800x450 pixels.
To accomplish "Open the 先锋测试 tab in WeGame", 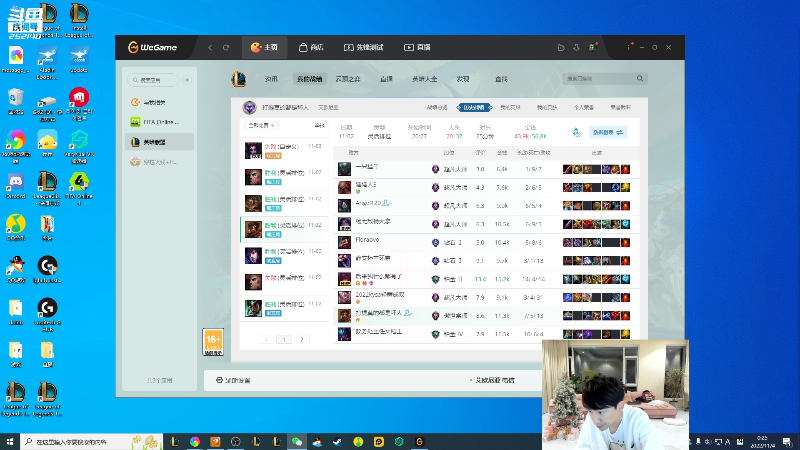I will click(x=363, y=47).
